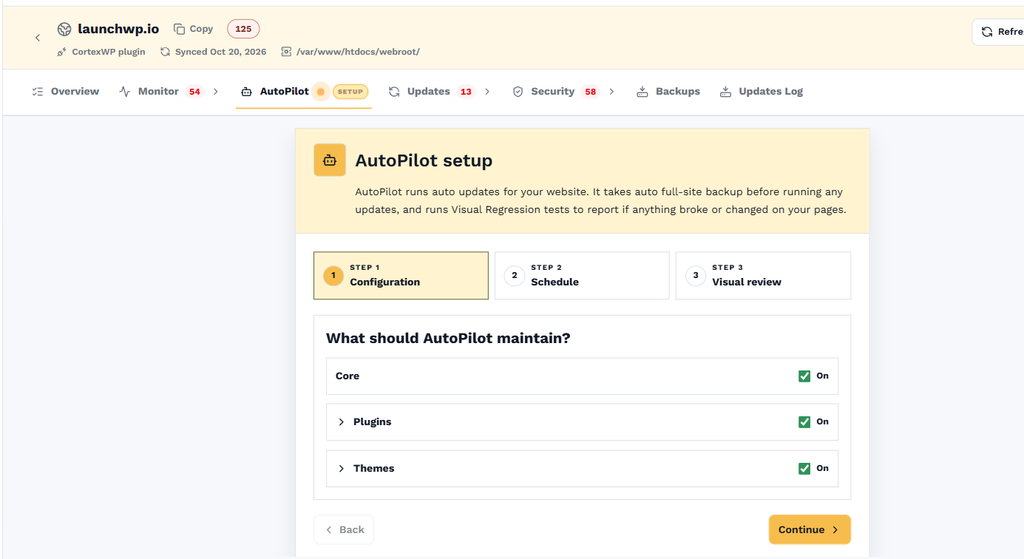Click the Security shield icon
The height and width of the screenshot is (559, 1024).
[x=518, y=91]
